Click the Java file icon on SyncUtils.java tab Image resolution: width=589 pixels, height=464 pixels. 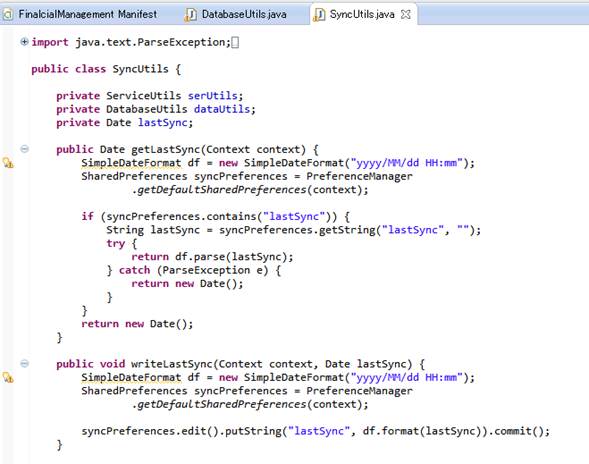coord(319,15)
